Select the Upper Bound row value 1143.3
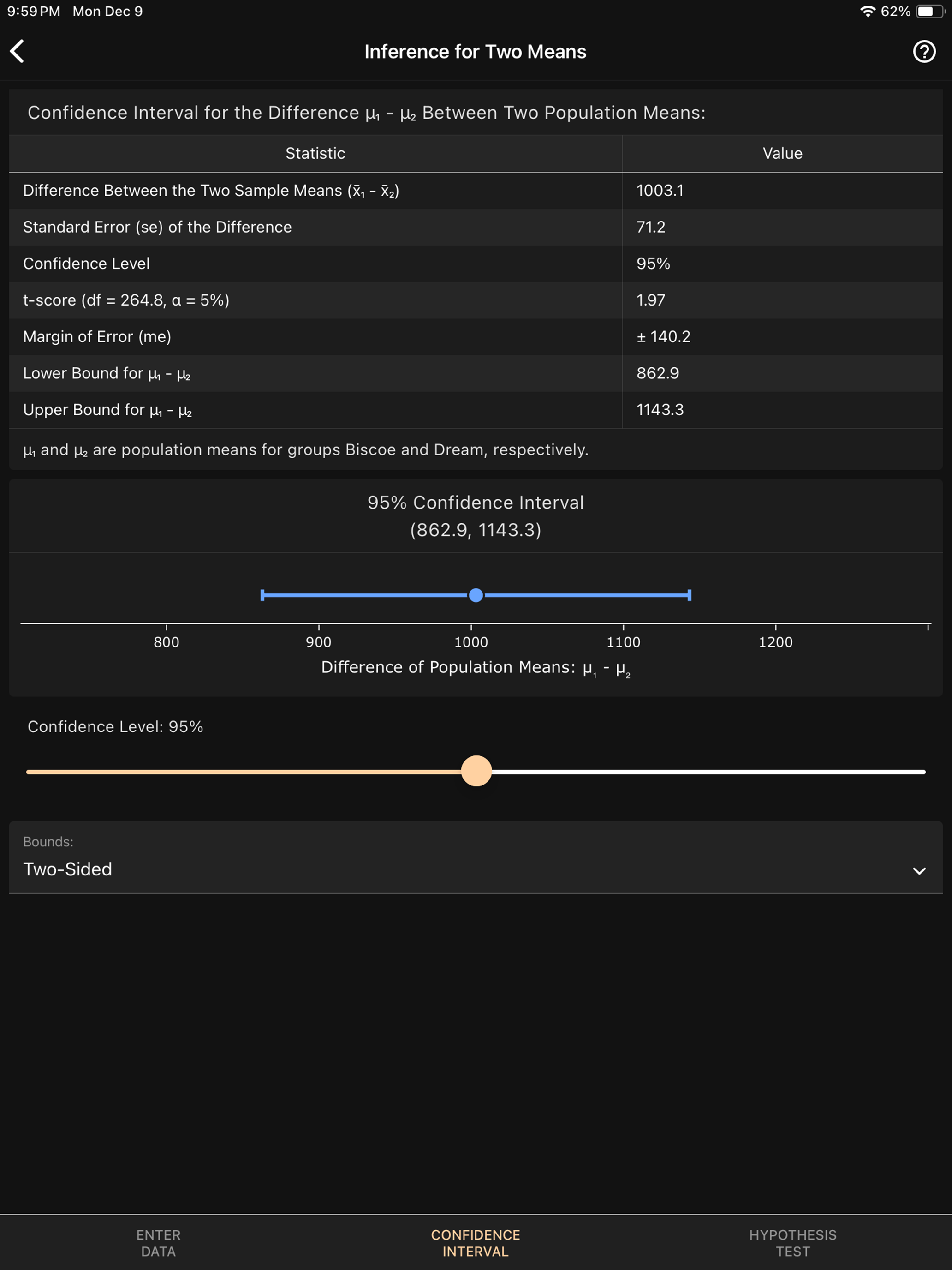The width and height of the screenshot is (952, 1270). pos(660,410)
